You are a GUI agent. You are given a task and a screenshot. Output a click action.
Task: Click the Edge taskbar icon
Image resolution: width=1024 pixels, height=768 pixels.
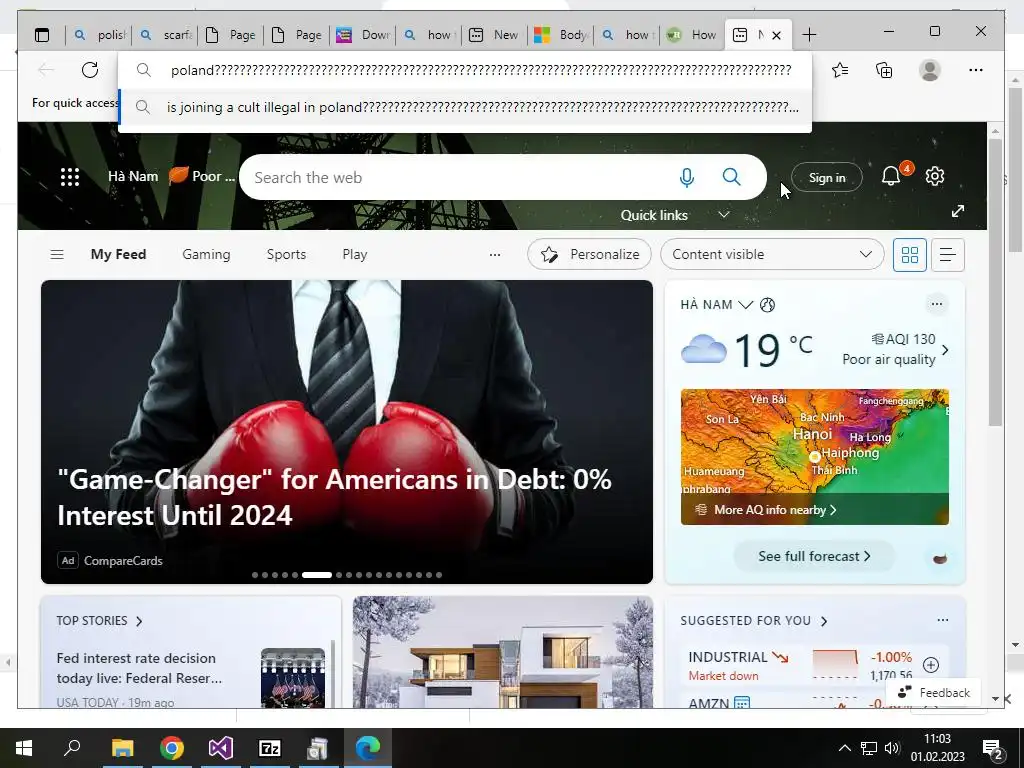tap(368, 748)
